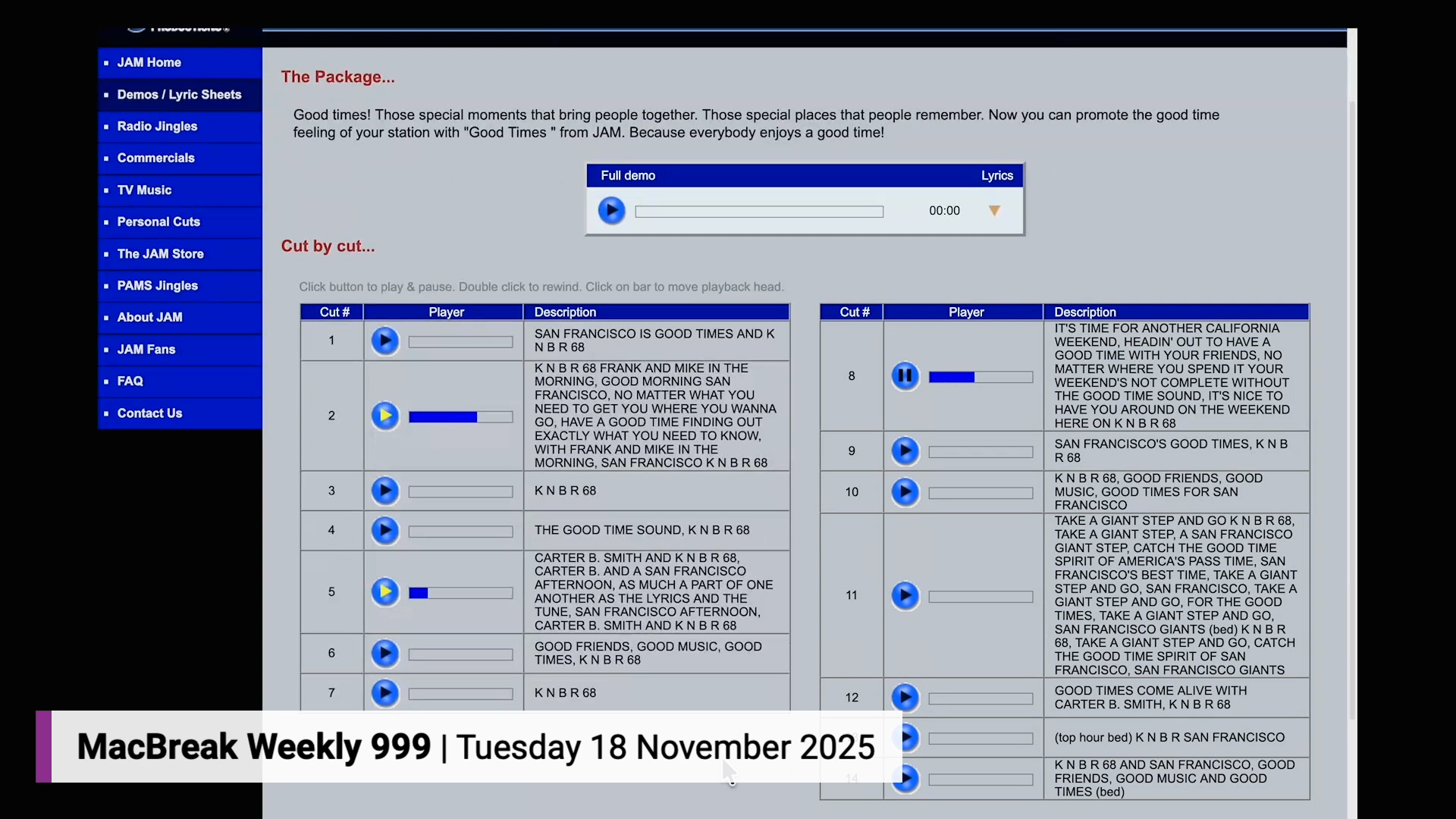Visit the Contact Us page
This screenshot has width=1456, height=819.
pos(149,413)
